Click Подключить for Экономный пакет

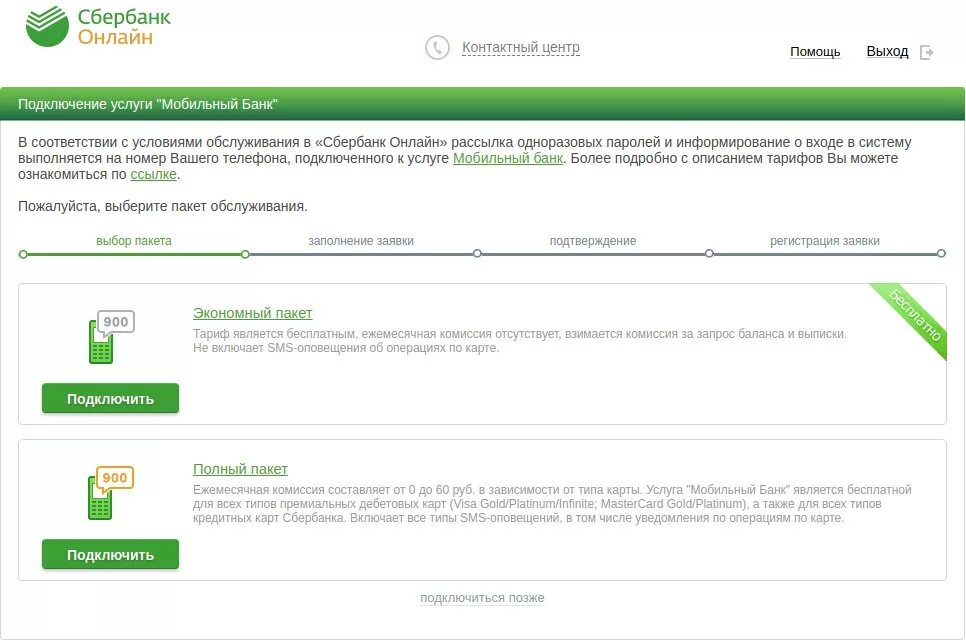[110, 399]
